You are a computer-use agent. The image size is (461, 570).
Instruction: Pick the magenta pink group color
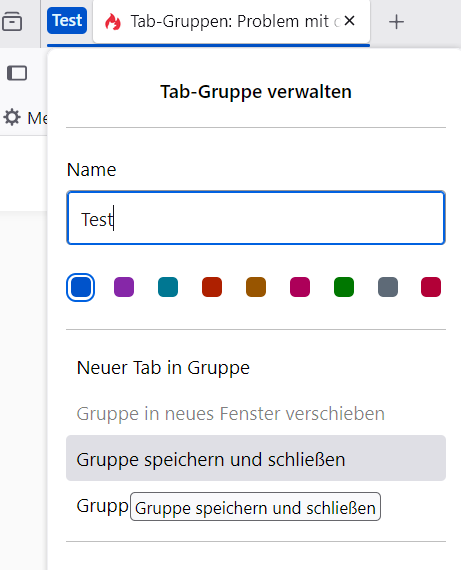pos(300,287)
